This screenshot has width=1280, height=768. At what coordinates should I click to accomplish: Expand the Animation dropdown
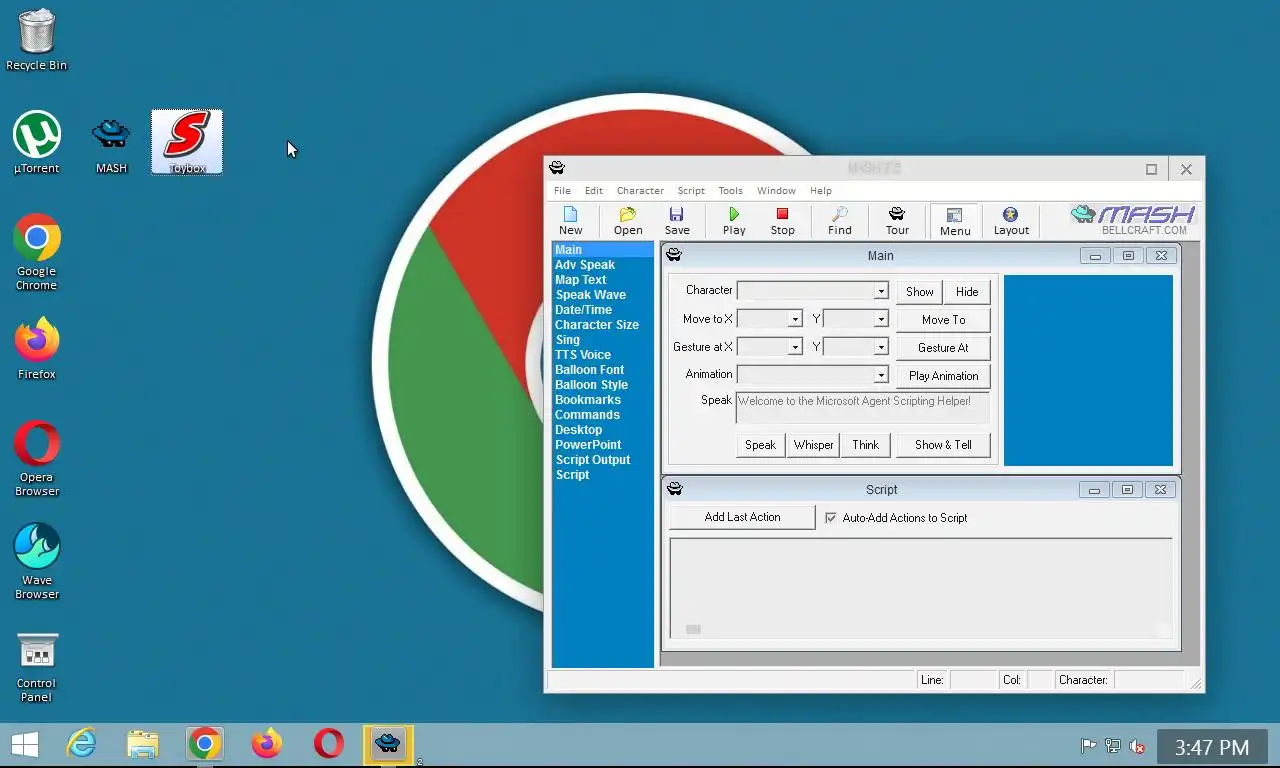click(881, 375)
